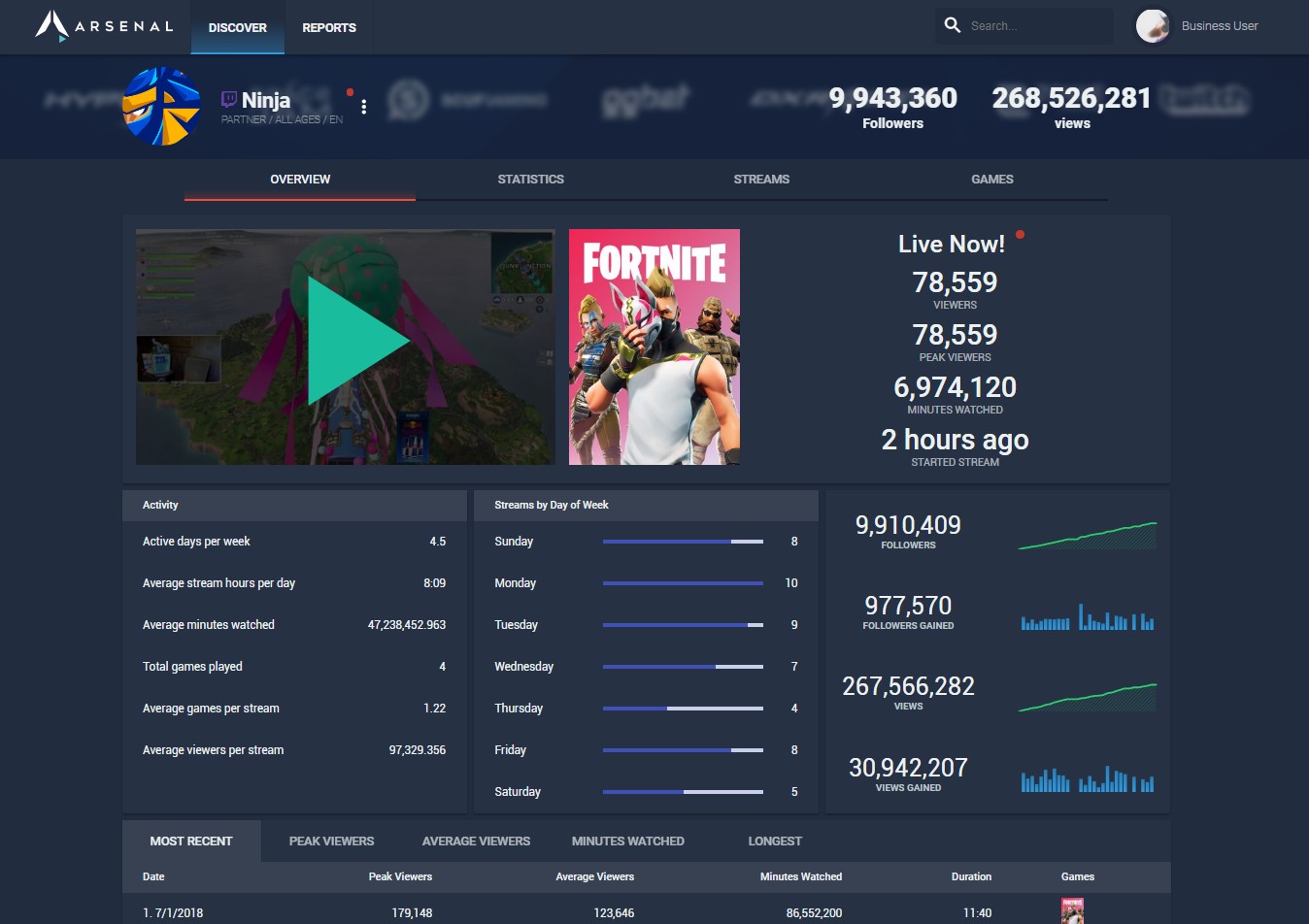Click the Twitch badge beside Ninja's name

[x=228, y=99]
